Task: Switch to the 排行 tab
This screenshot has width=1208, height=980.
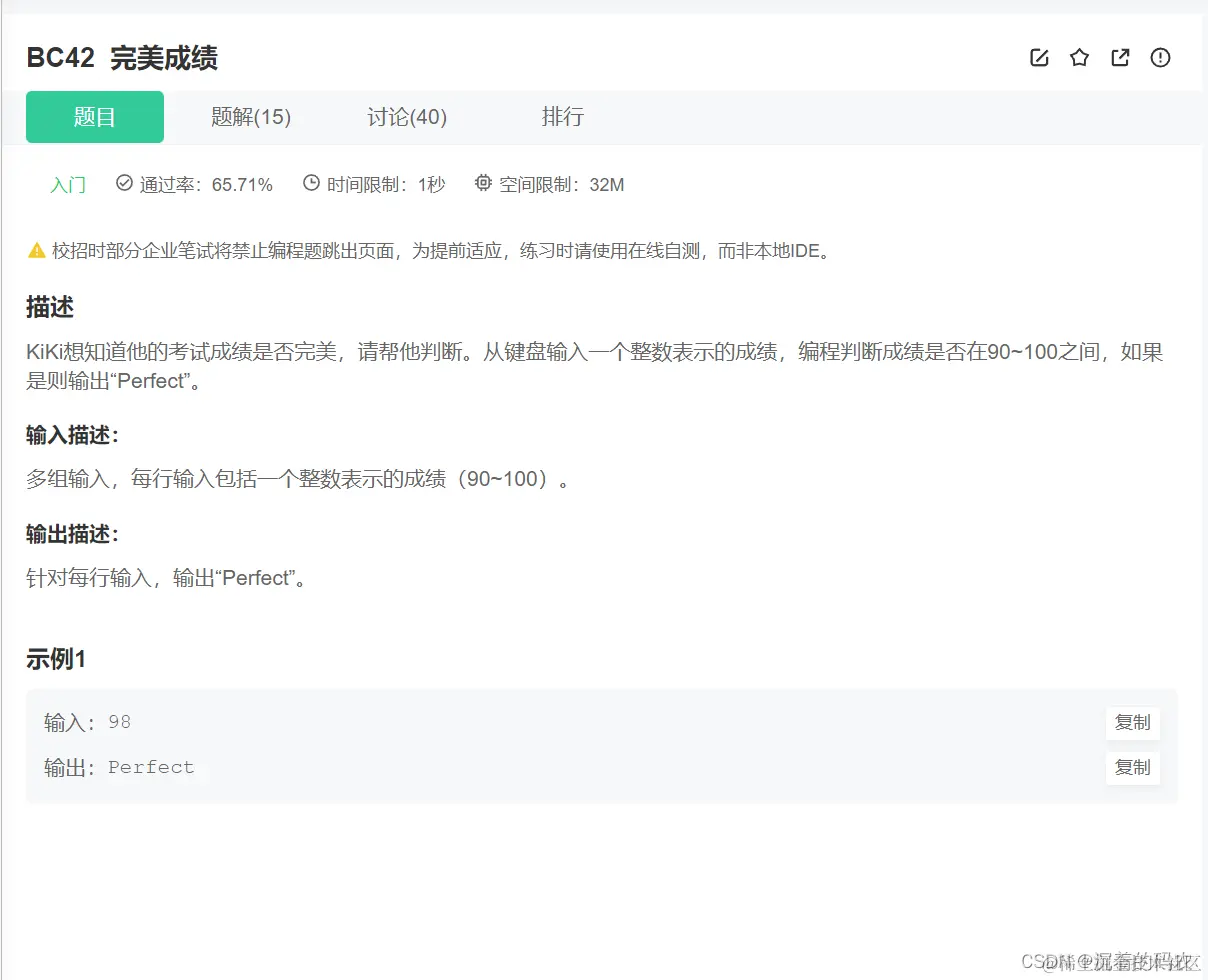Action: 562,117
